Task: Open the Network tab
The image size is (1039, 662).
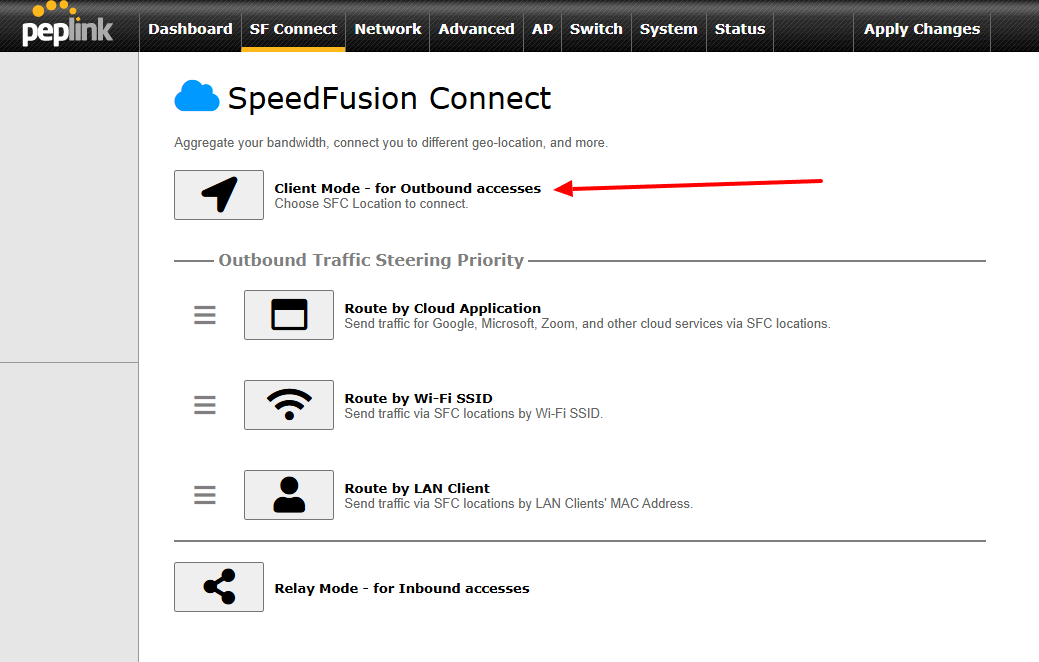Action: click(x=388, y=29)
